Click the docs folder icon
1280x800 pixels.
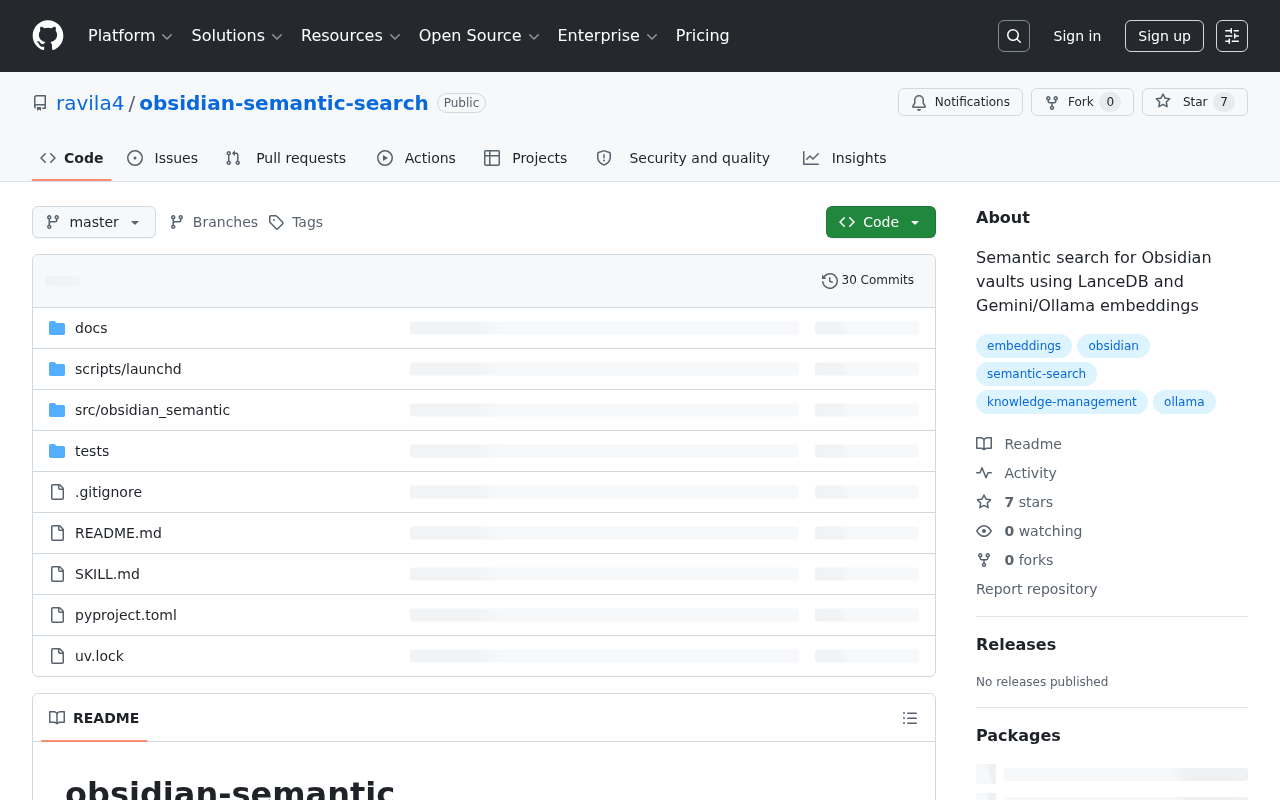click(x=57, y=328)
